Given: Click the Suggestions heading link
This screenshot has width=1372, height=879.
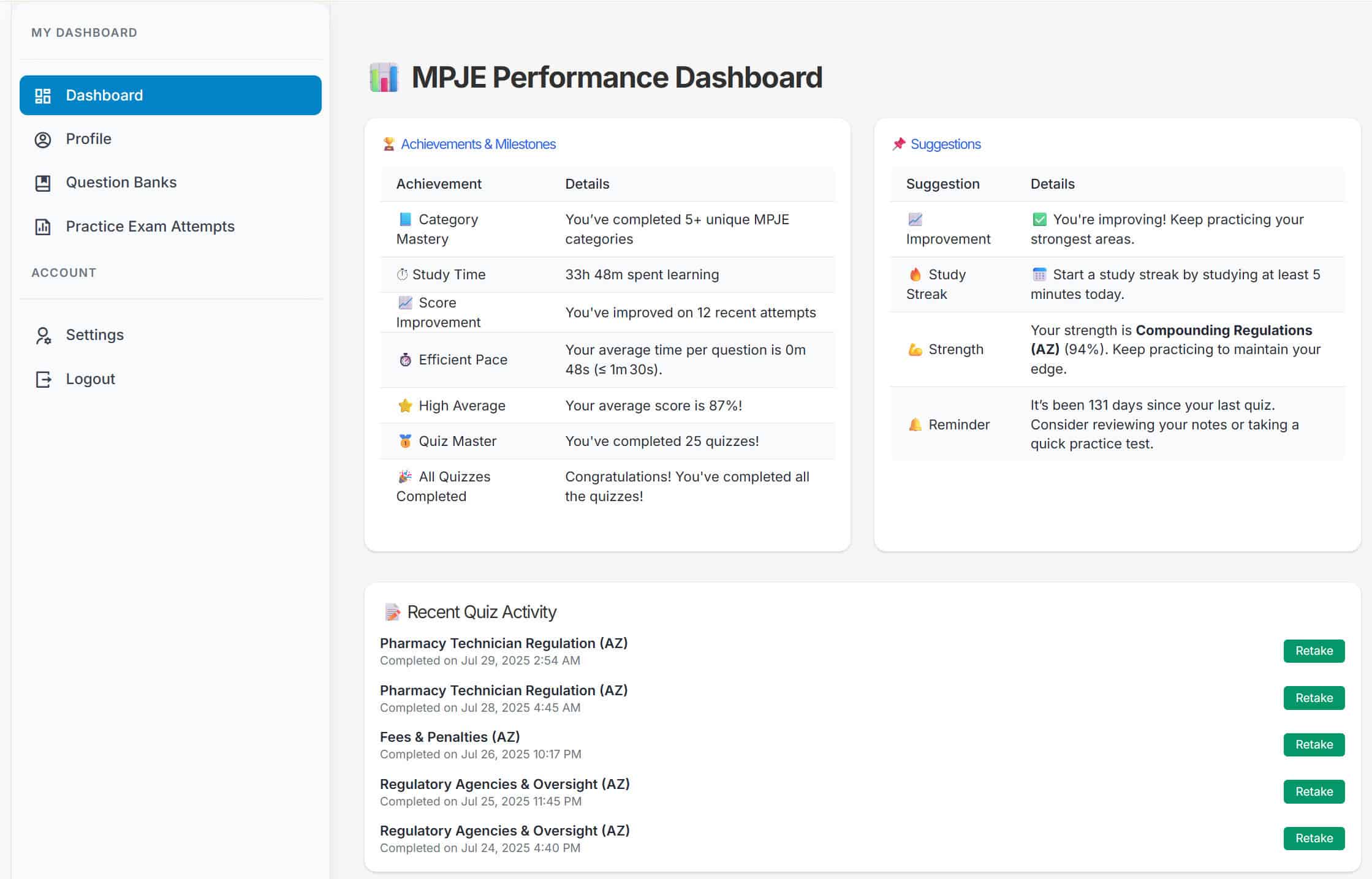Looking at the screenshot, I should point(945,145).
